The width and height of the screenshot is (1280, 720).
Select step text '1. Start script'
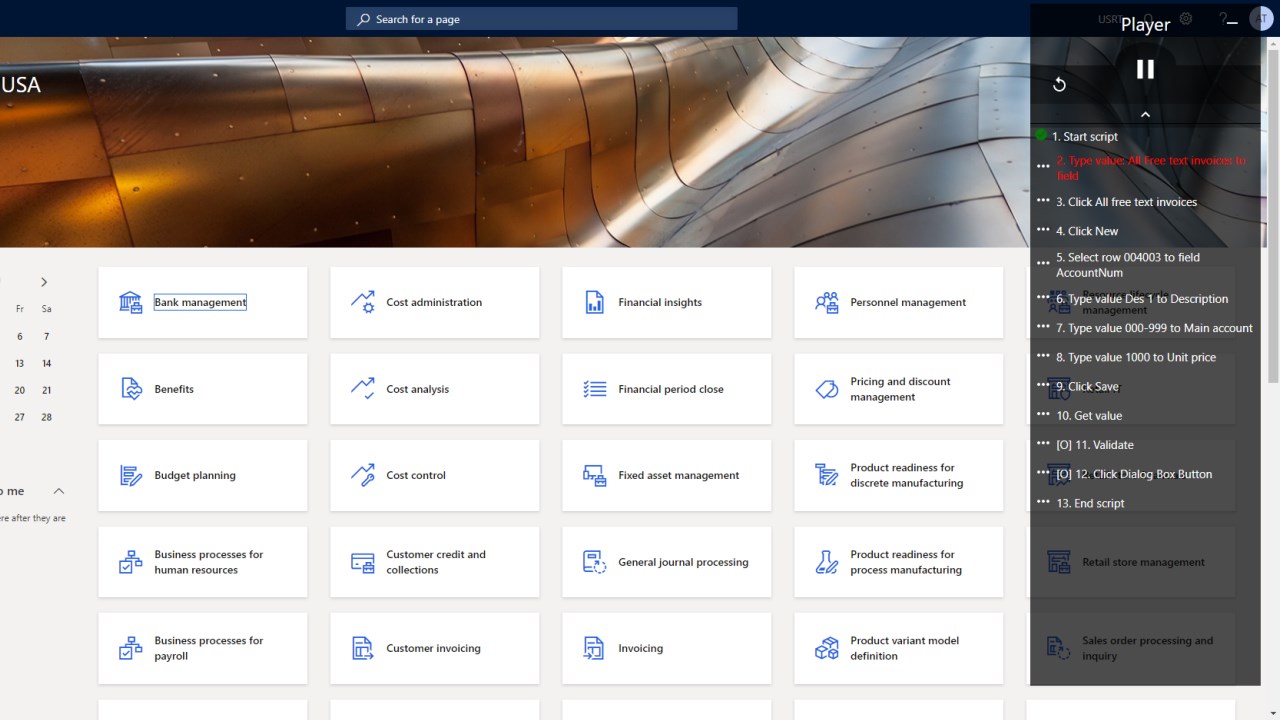point(1085,137)
